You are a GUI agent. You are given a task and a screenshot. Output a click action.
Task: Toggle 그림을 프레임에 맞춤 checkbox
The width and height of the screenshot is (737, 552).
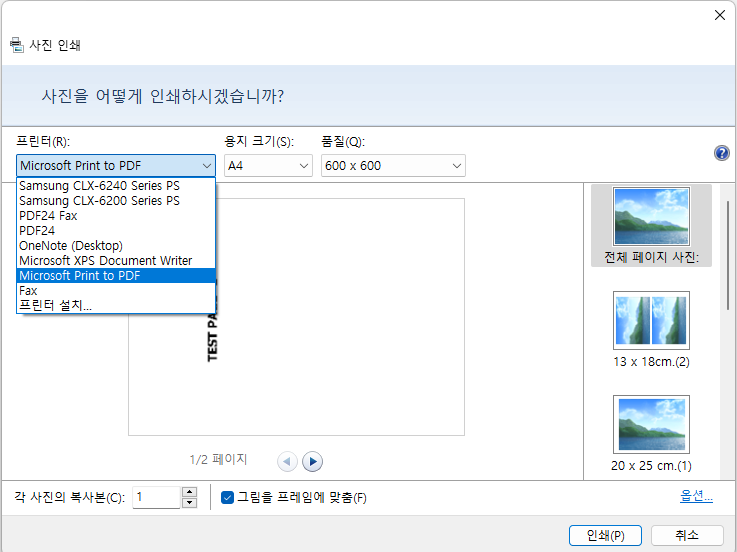click(x=227, y=497)
